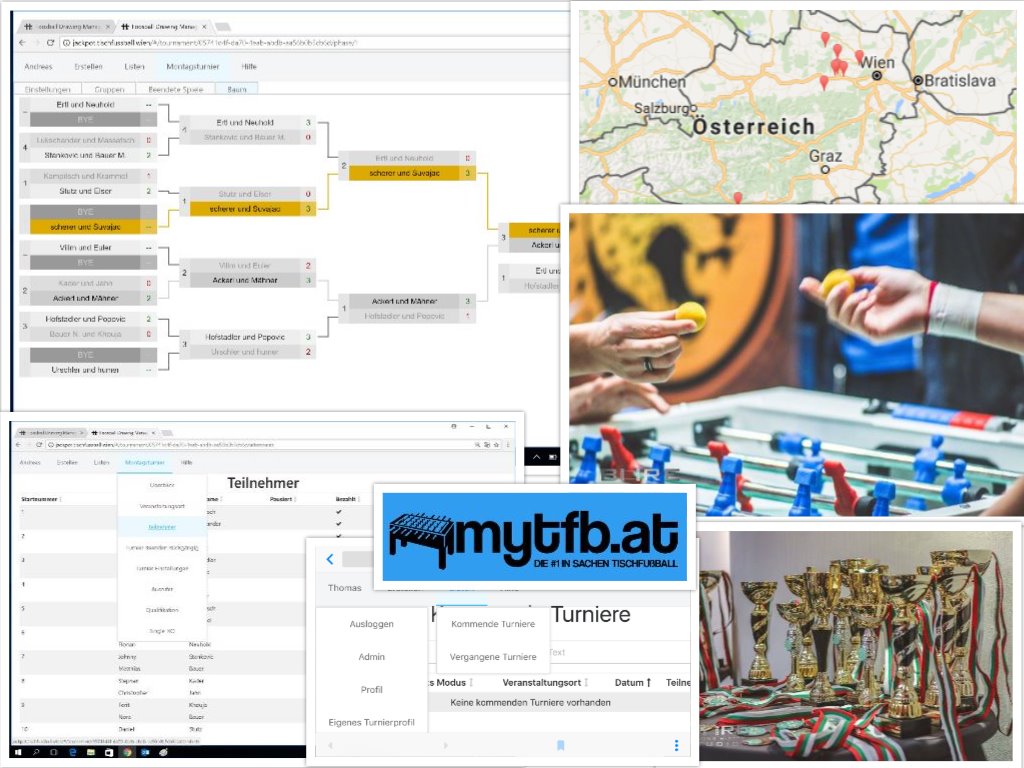Open Chrome icon in the taskbar
1024x768 pixels.
pyautogui.click(x=127, y=752)
